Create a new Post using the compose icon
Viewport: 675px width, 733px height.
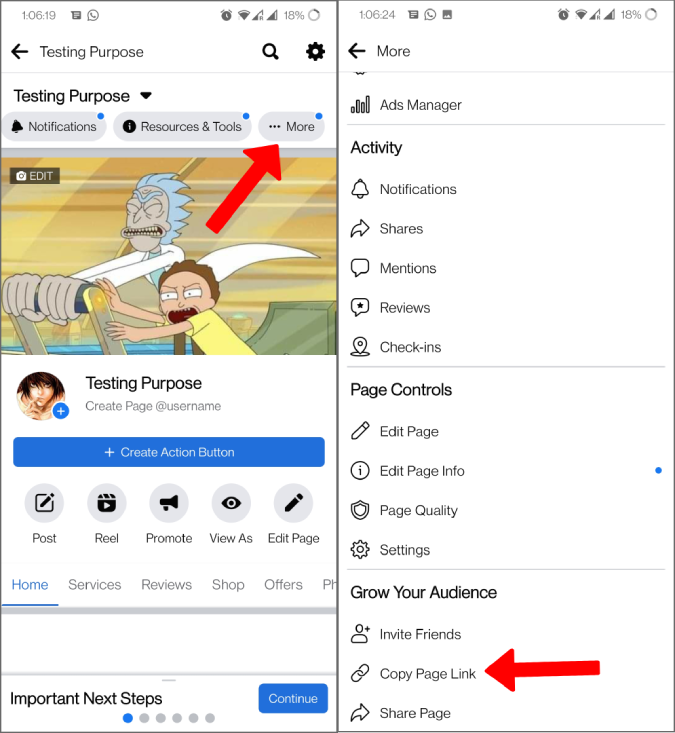(x=44, y=503)
